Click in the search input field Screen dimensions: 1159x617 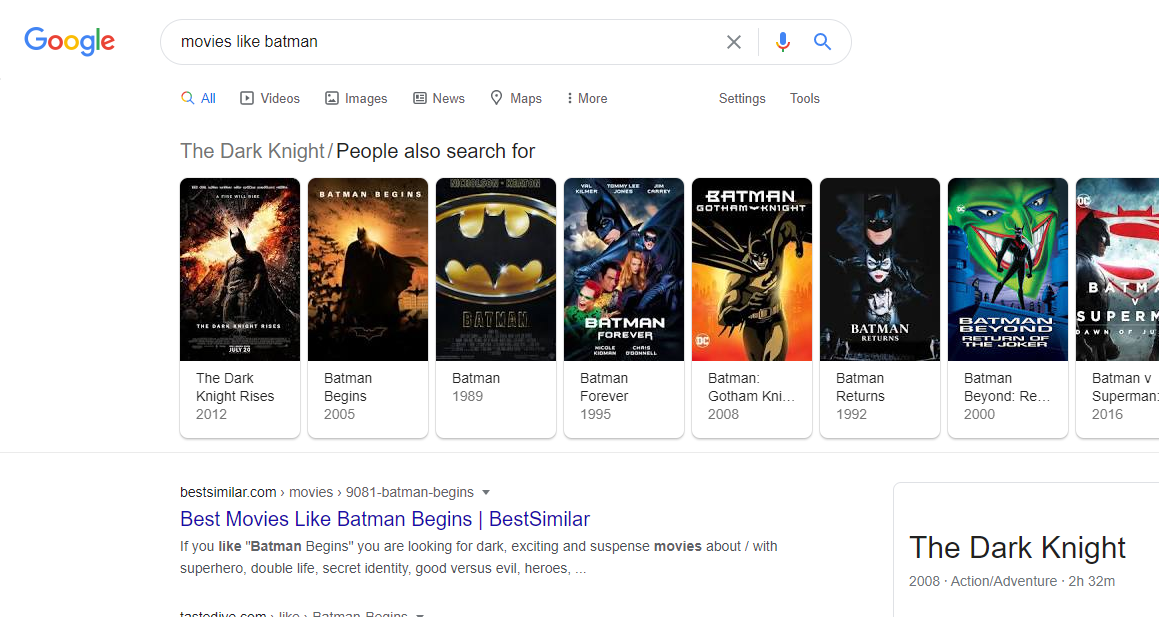point(440,42)
